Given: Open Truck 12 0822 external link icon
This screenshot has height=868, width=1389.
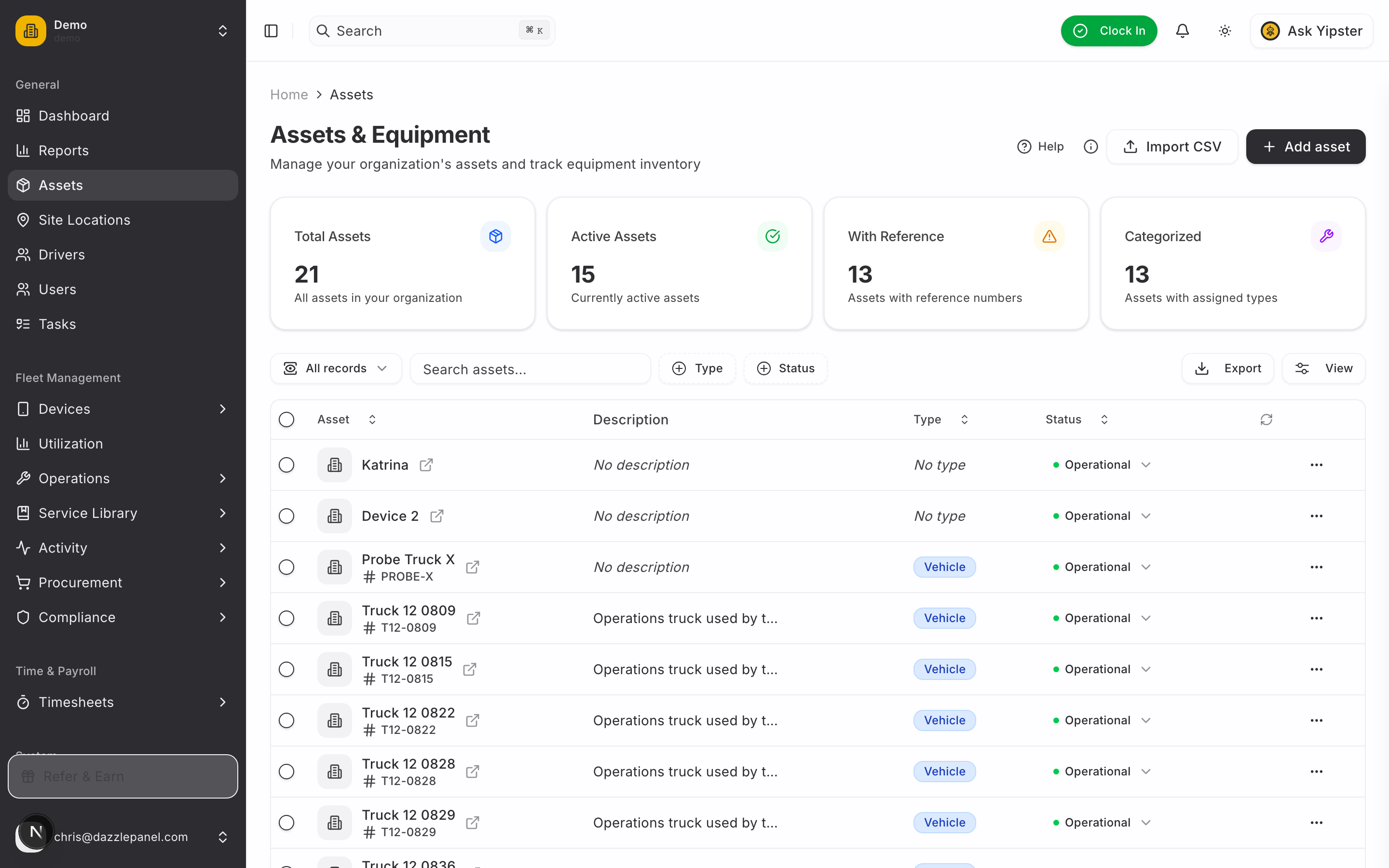Looking at the screenshot, I should (x=472, y=720).
